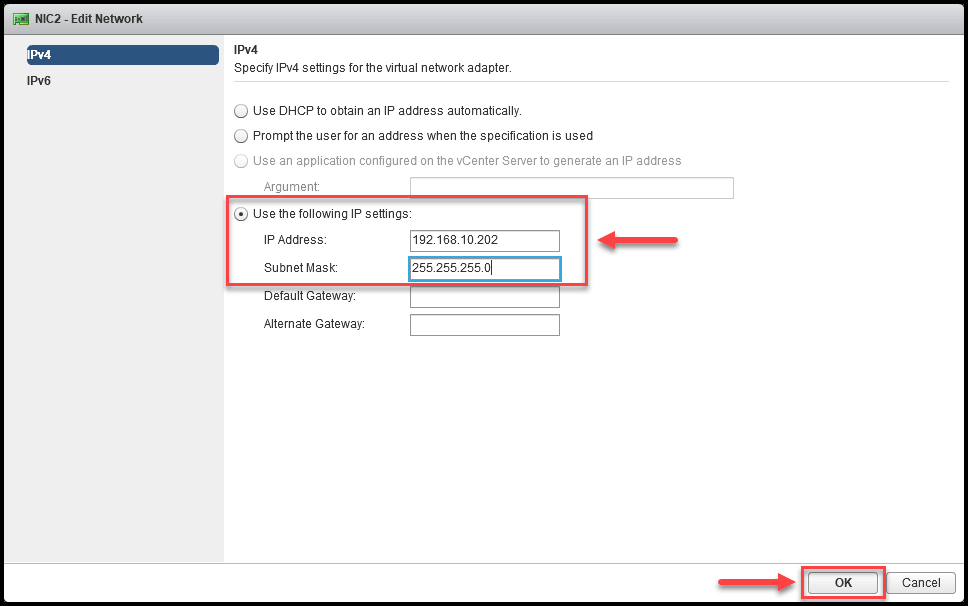
Task: Click the NIC2 - Edit Network title text
Action: pyautogui.click(x=89, y=19)
